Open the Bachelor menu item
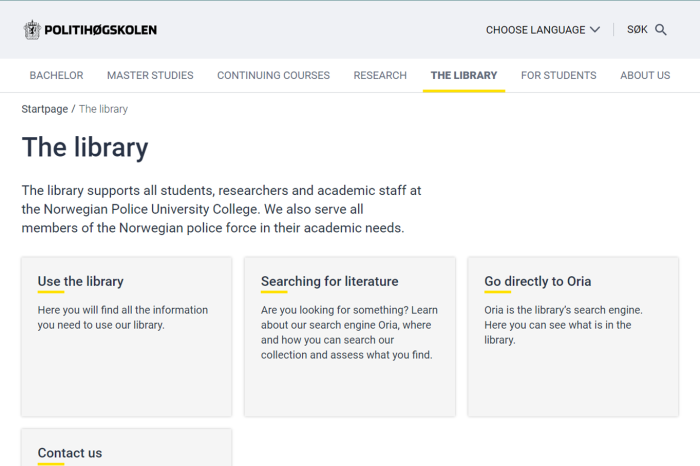Screen dimensions: 700x466 56,75
